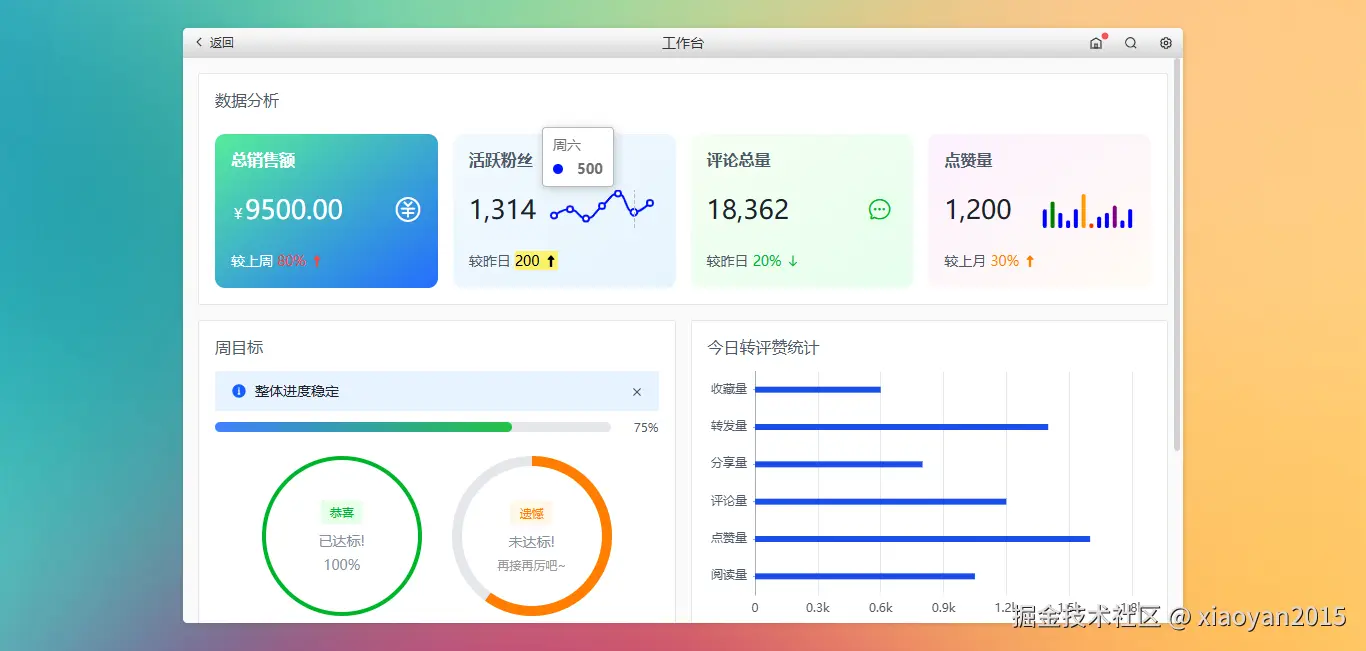Click the chat bubble icon on 评论总量 card
Image resolution: width=1366 pixels, height=651 pixels.
point(880,210)
